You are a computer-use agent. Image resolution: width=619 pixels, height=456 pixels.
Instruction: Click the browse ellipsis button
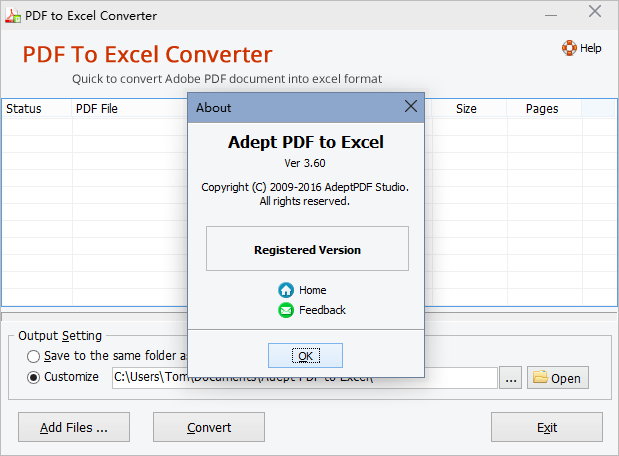pos(510,378)
